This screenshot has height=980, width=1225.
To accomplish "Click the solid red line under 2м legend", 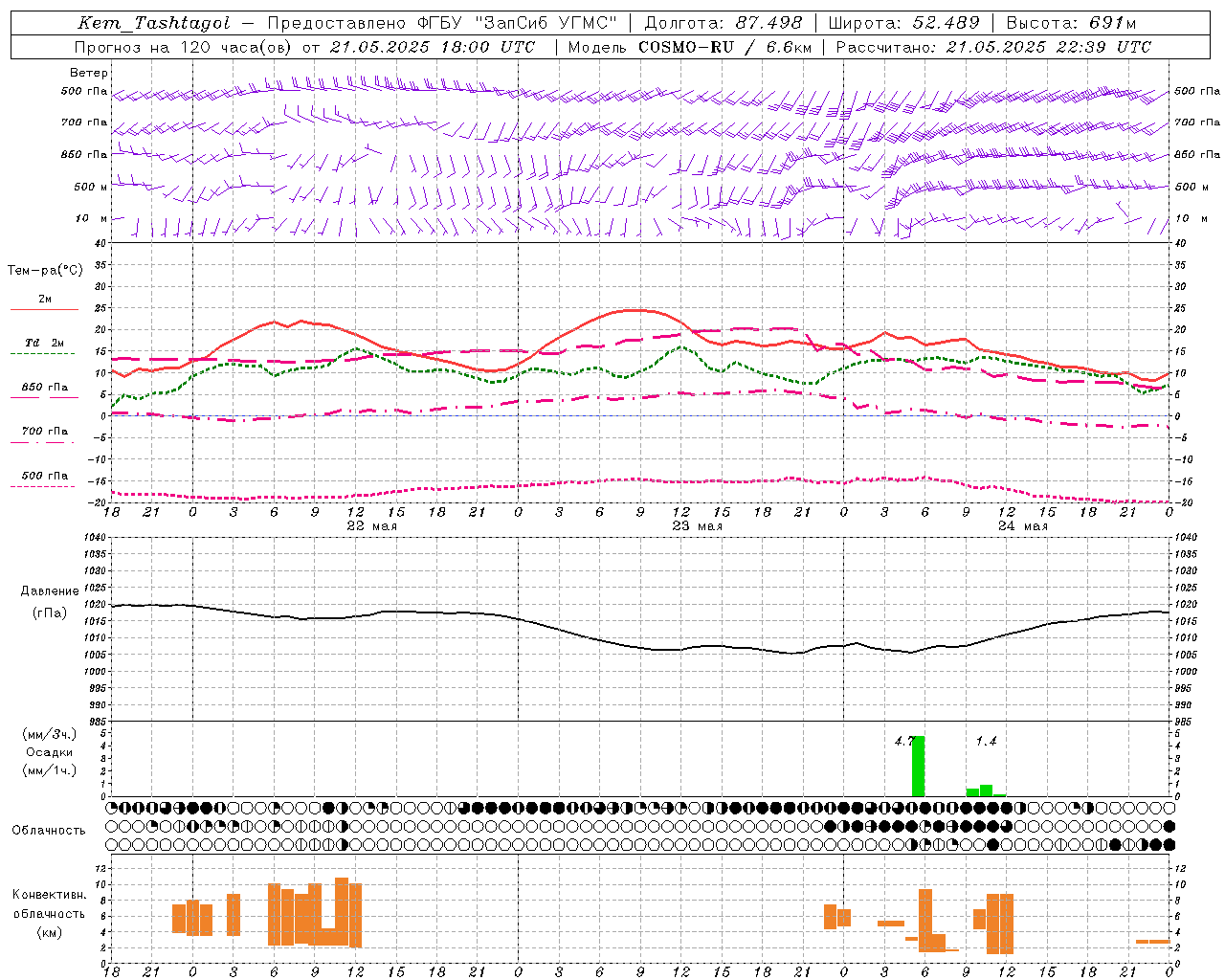I will [x=44, y=309].
